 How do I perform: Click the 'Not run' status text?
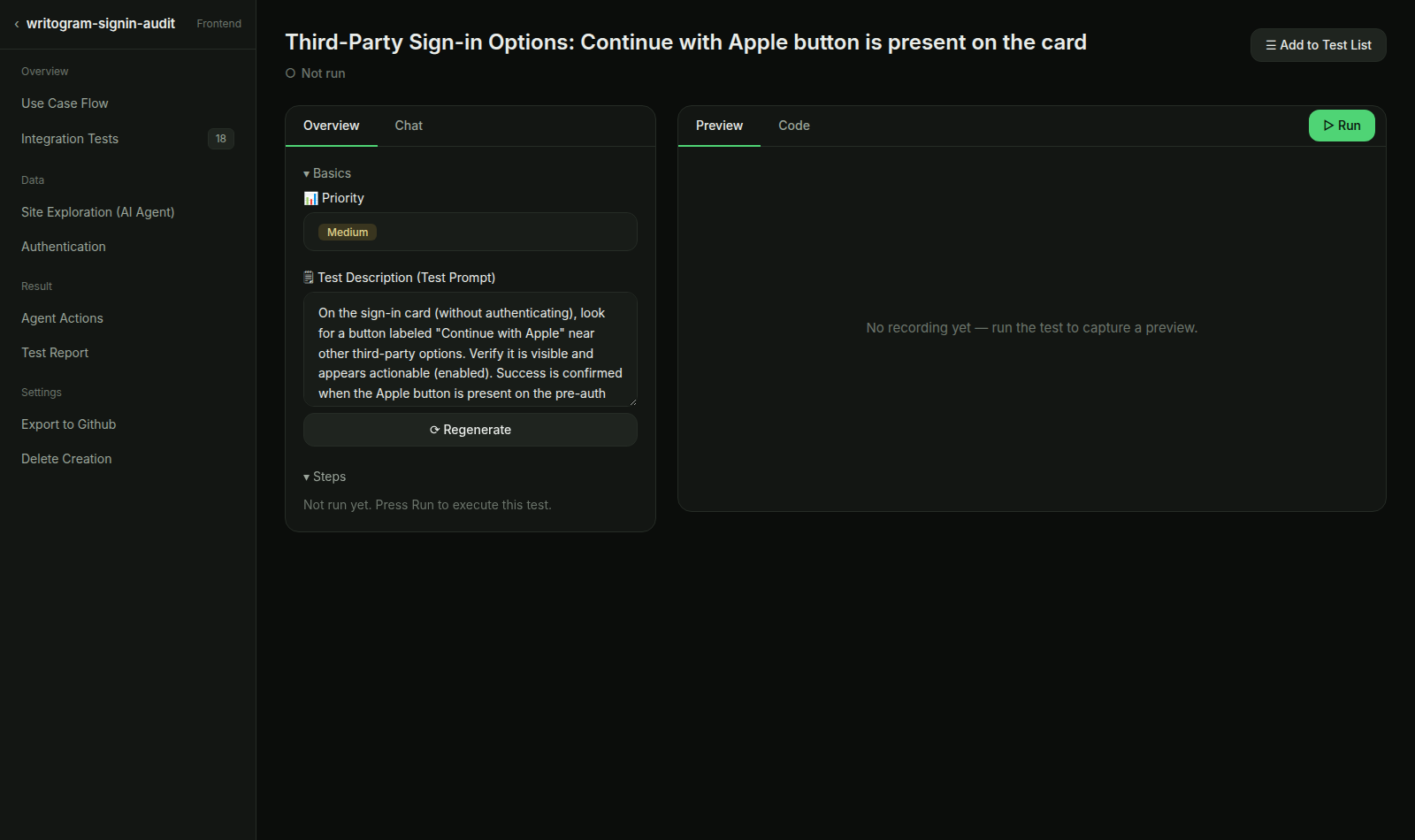coord(324,73)
